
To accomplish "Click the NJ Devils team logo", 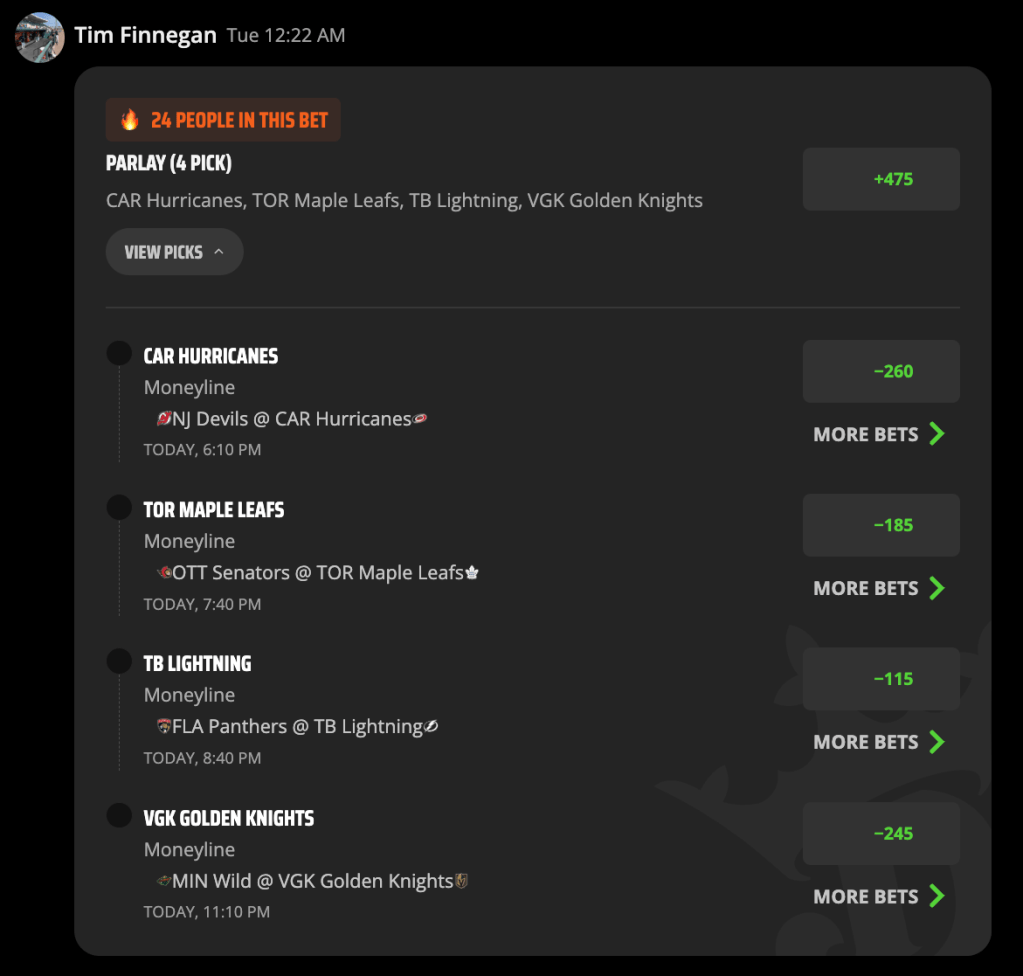I will [164, 418].
